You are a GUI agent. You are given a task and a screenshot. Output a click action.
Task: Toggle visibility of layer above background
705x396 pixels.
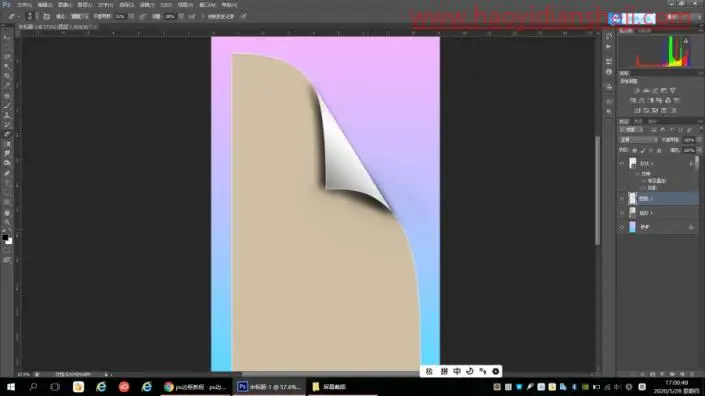(x=622, y=213)
